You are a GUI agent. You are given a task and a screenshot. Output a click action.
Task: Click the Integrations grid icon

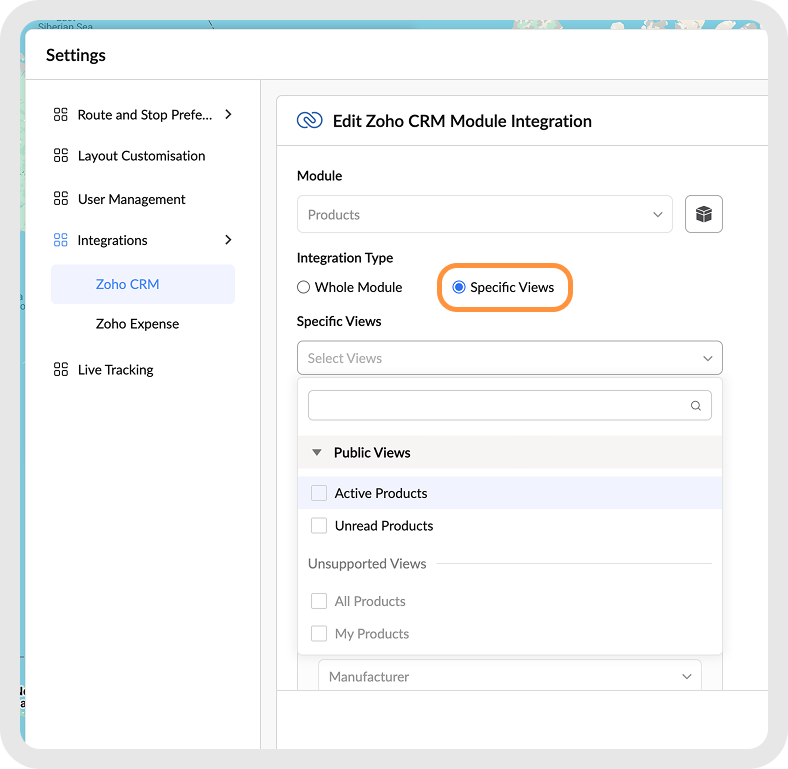tap(61, 240)
